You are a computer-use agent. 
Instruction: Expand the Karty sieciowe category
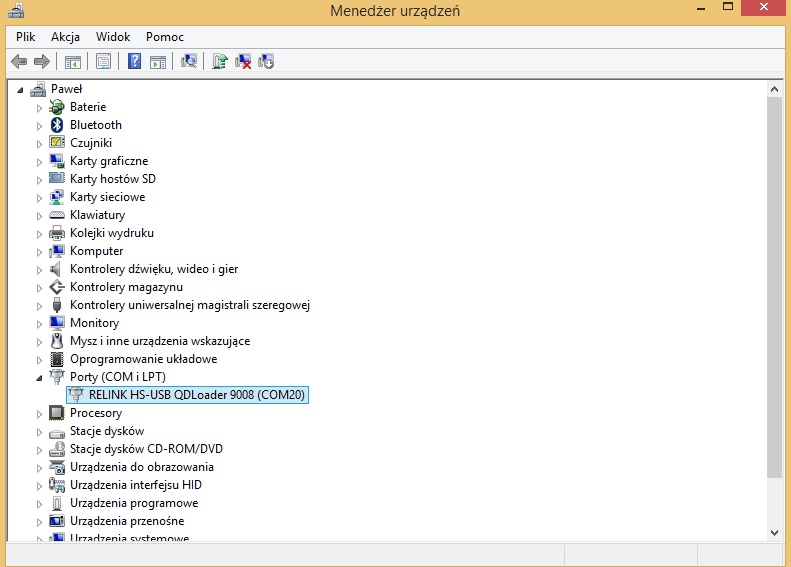click(x=40, y=197)
